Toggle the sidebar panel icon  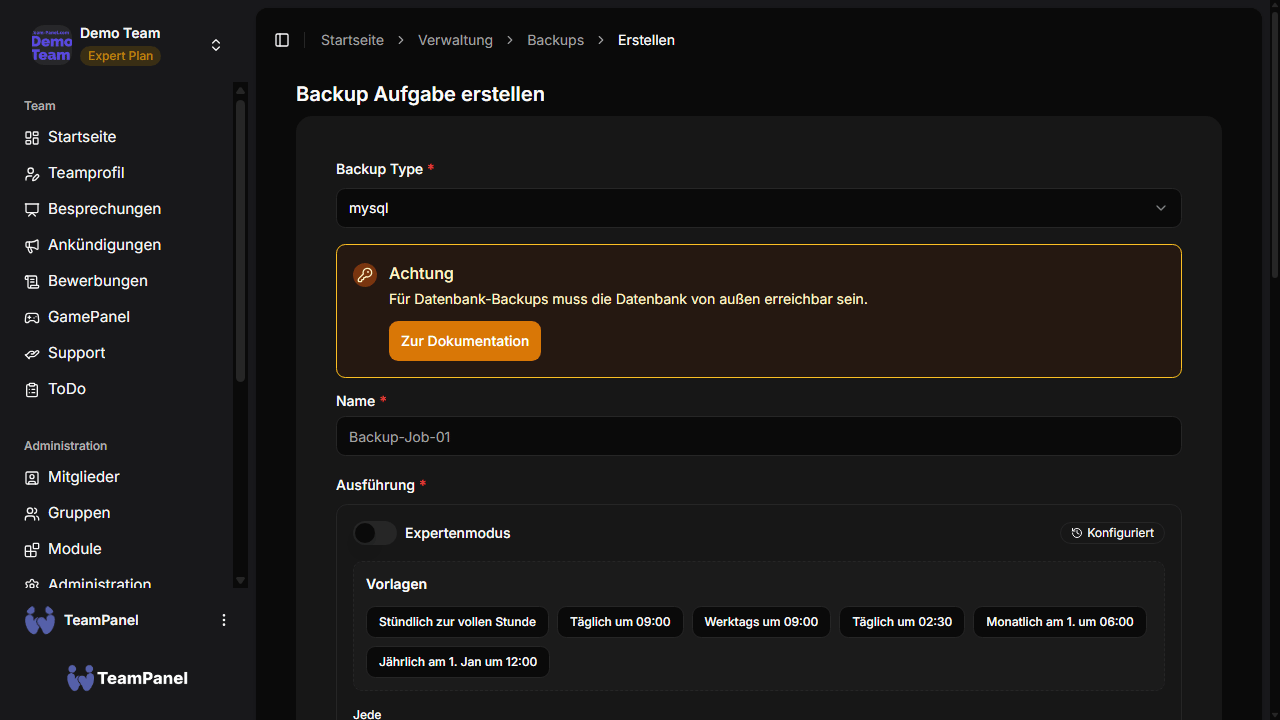(282, 40)
